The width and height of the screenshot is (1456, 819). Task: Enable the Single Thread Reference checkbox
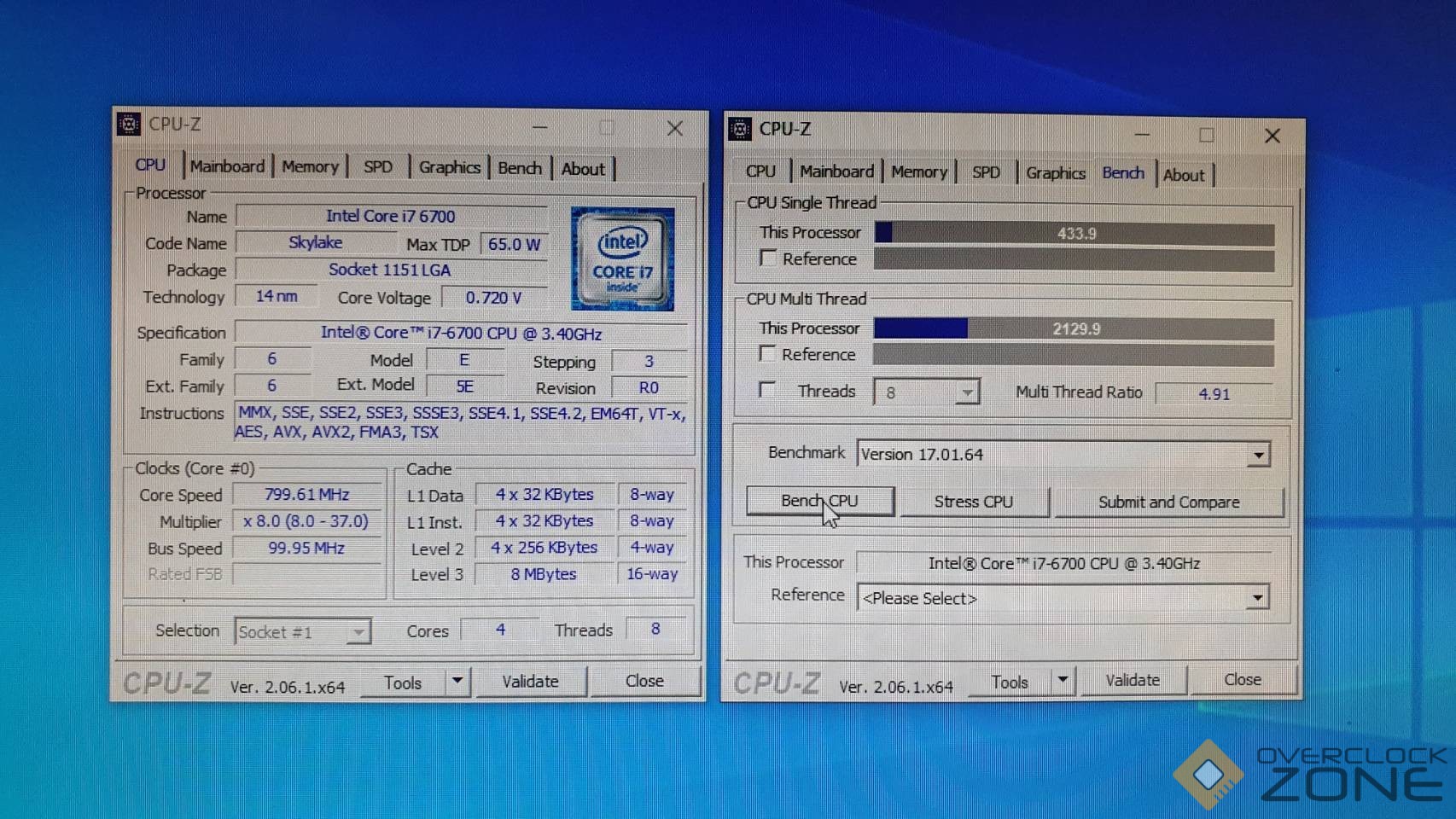[x=768, y=258]
